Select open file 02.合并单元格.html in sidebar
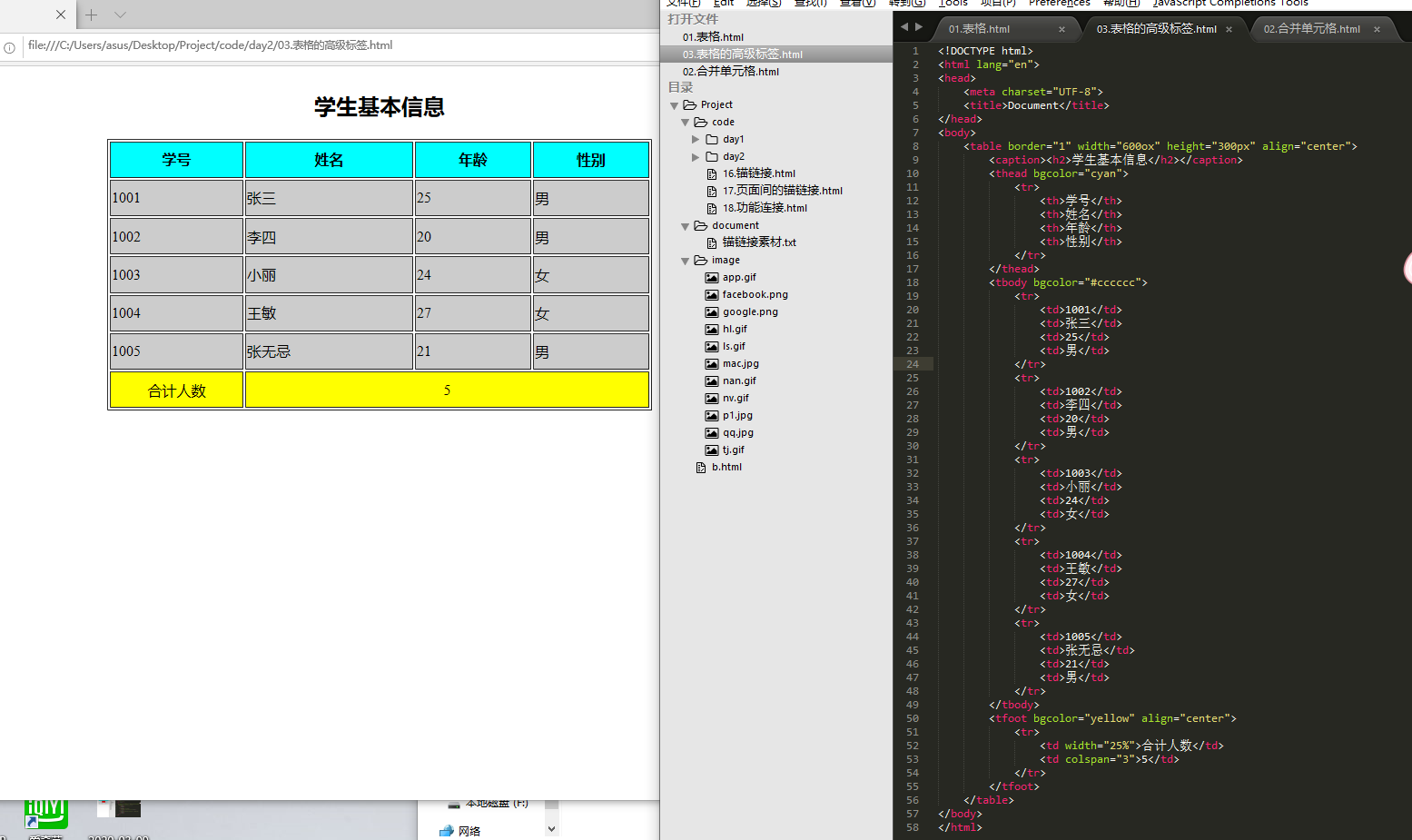The image size is (1412, 840). click(x=731, y=72)
